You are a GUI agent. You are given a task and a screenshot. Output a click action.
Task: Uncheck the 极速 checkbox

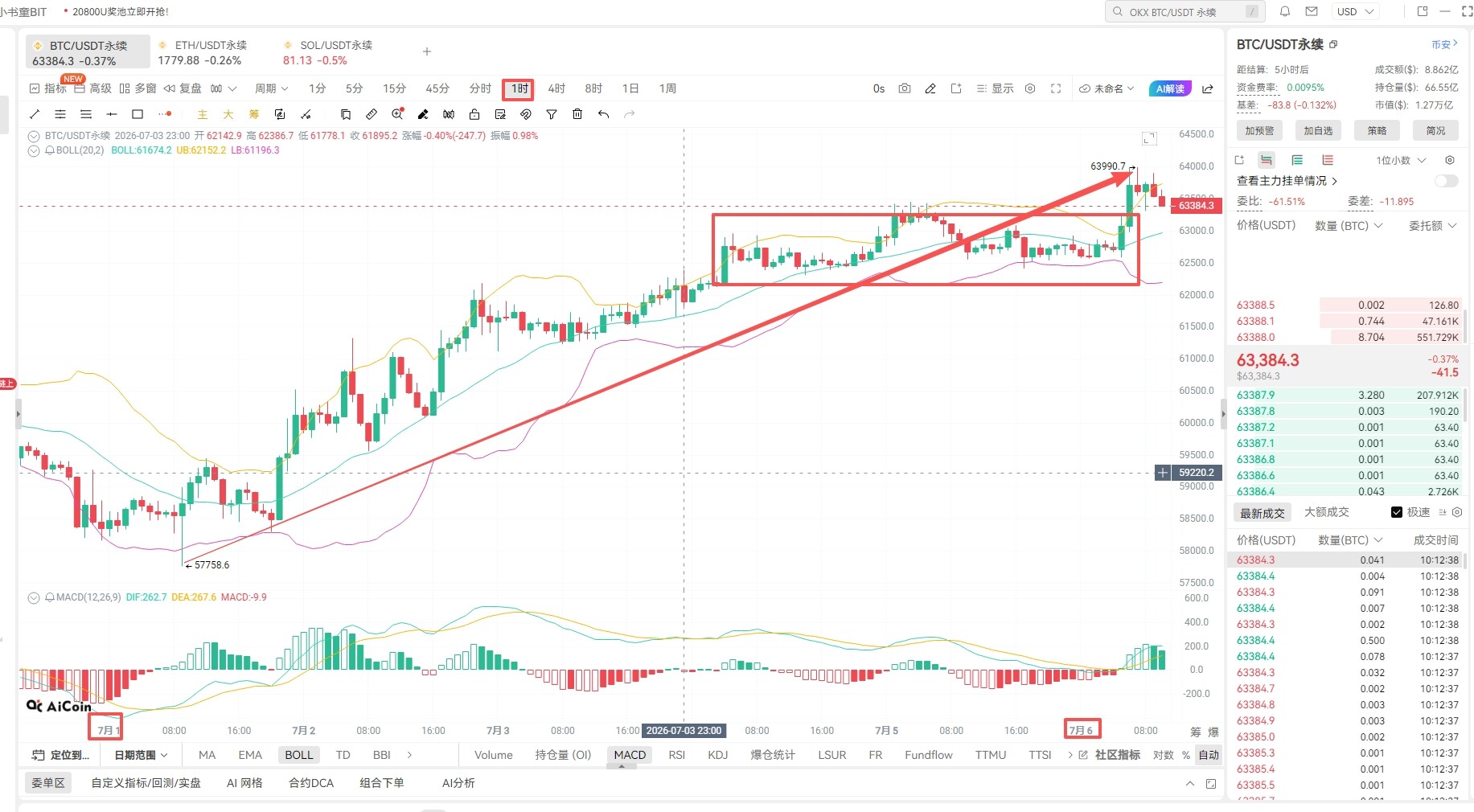click(1397, 512)
